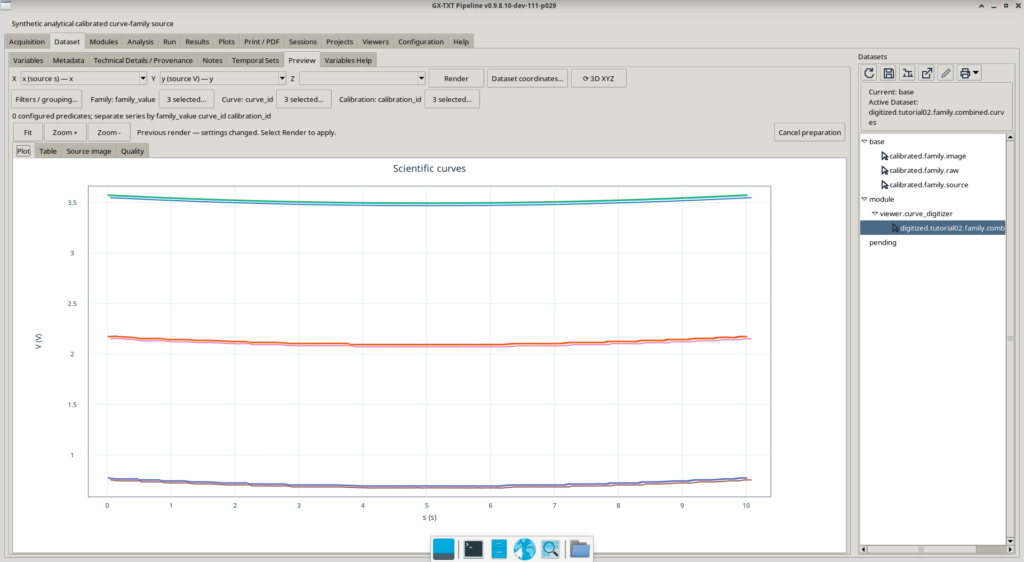Click calibrated.family.image dataset icon

(884, 156)
